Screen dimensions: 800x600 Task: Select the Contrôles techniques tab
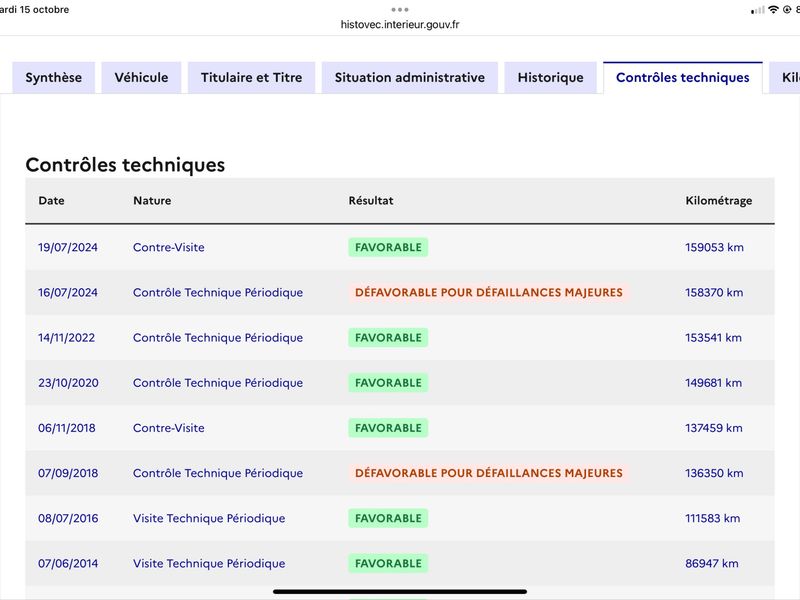683,78
